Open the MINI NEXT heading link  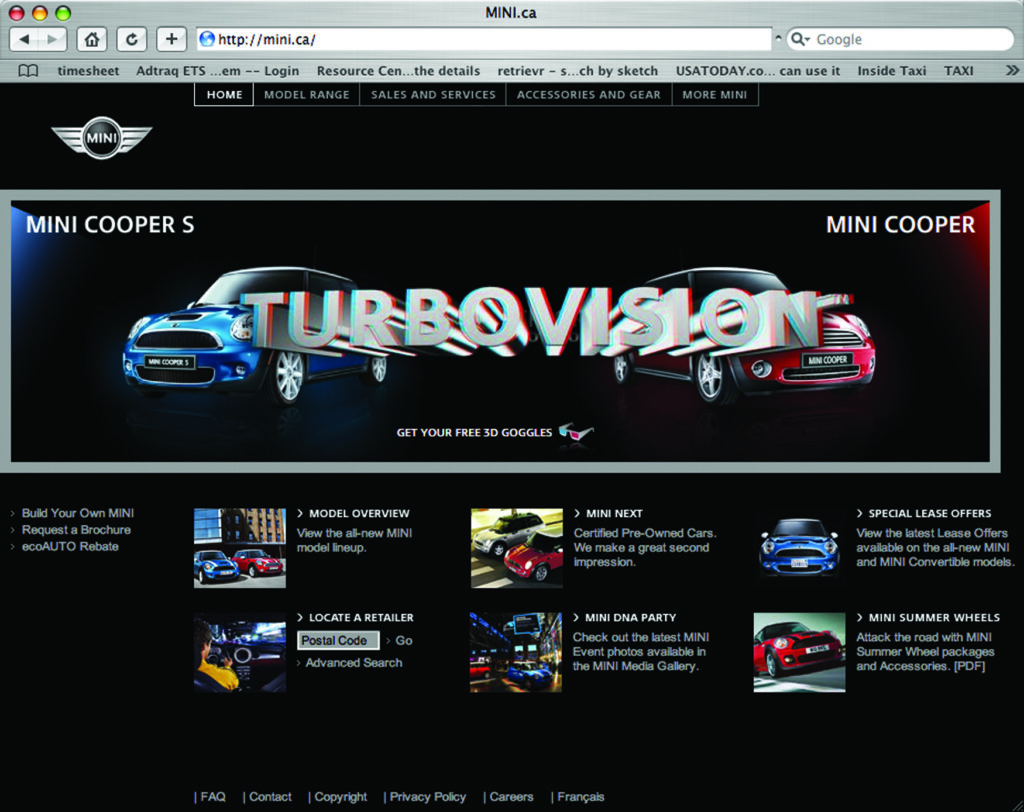[x=614, y=513]
